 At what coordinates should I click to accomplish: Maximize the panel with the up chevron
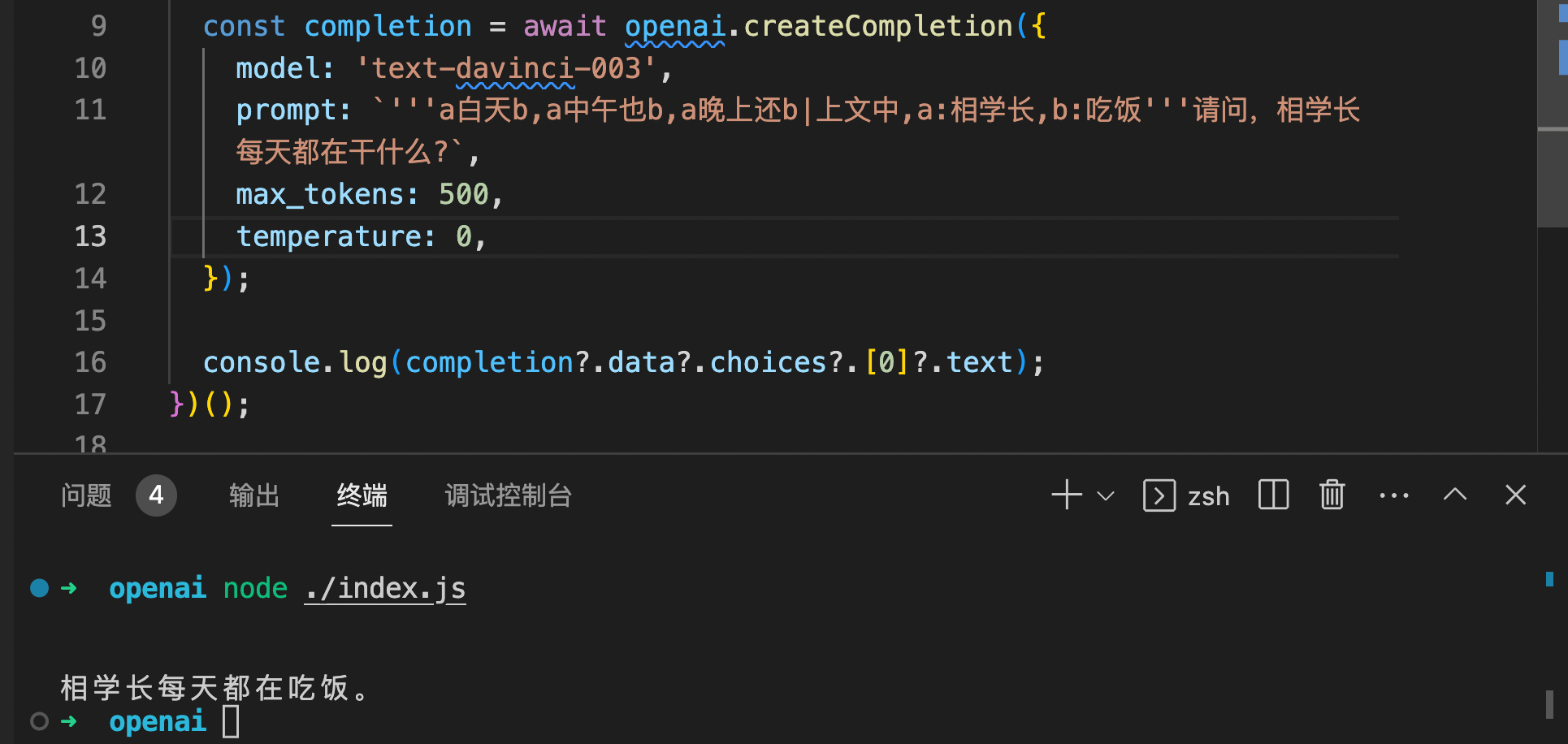pos(1454,495)
